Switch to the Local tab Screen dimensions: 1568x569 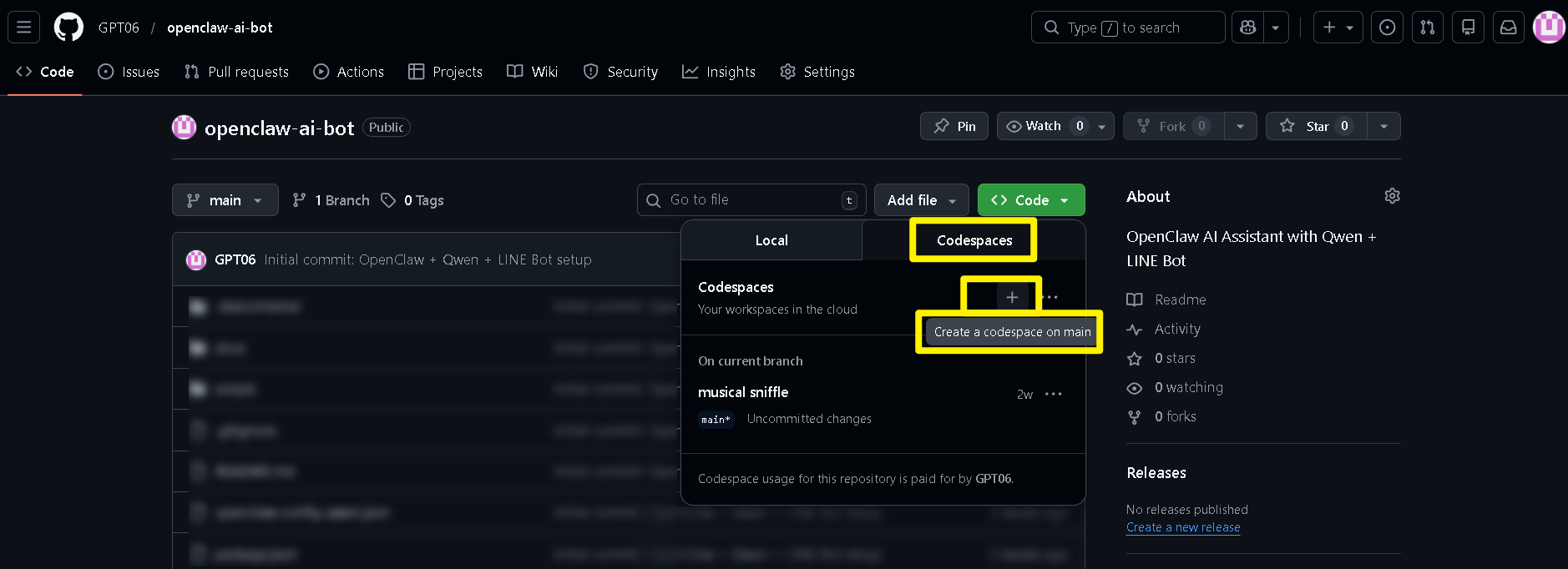[771, 240]
